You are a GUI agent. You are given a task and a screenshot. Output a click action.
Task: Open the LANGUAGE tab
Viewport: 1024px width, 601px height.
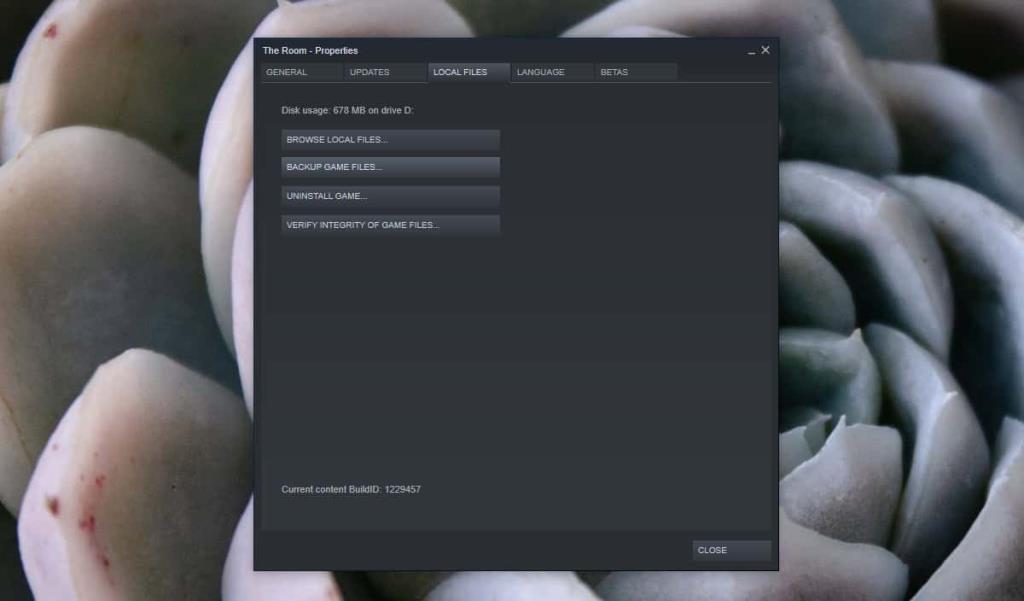point(540,71)
